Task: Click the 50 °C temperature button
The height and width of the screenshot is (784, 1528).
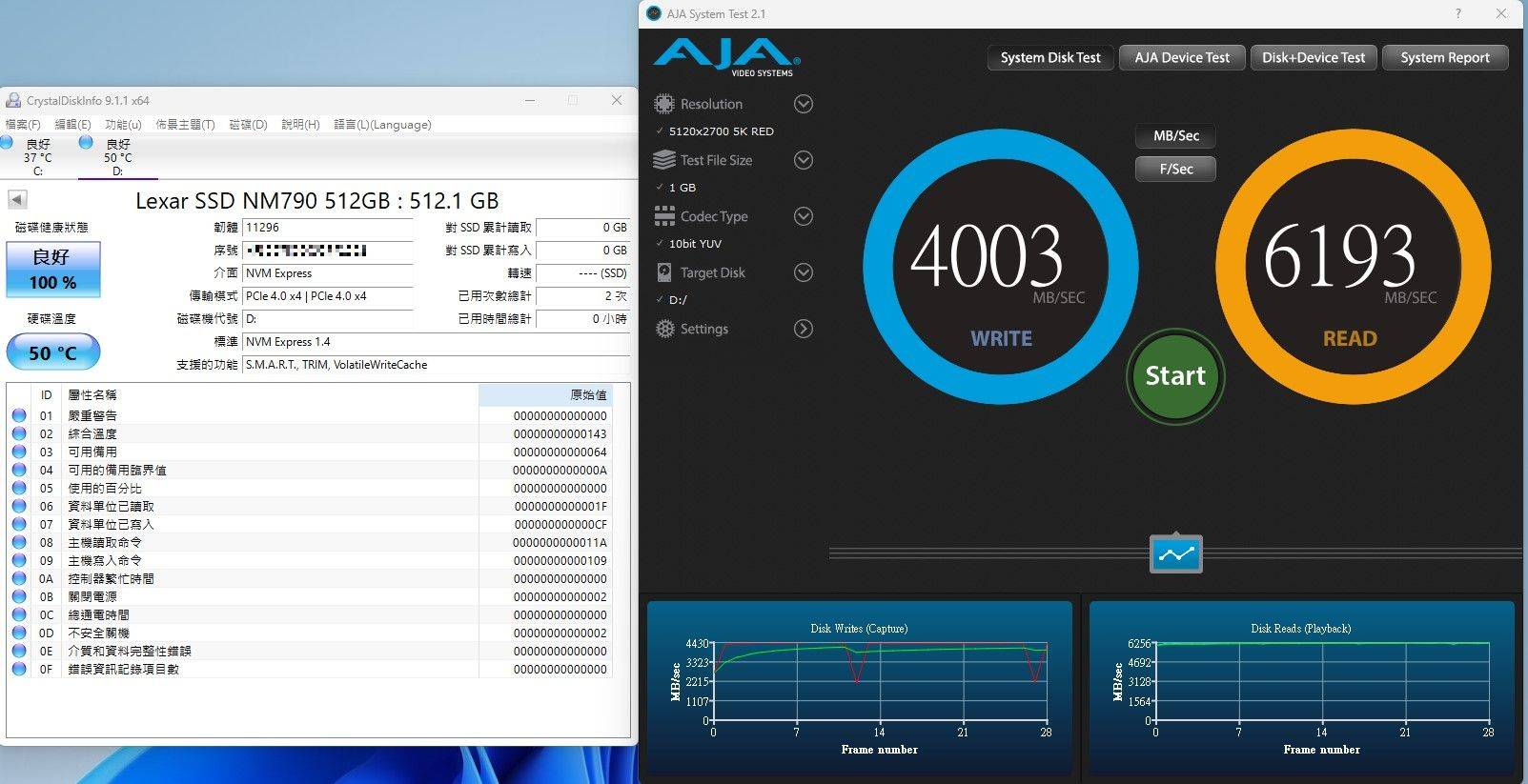Action: tap(52, 352)
